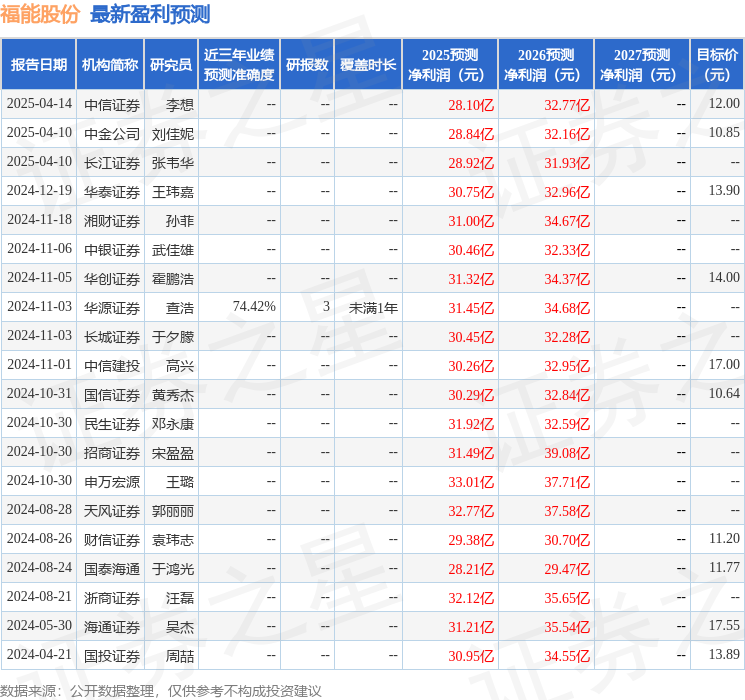Screen dimensions: 745x700
Task: Select the 近三年业绩预测准确度 column header
Action: (x=239, y=65)
